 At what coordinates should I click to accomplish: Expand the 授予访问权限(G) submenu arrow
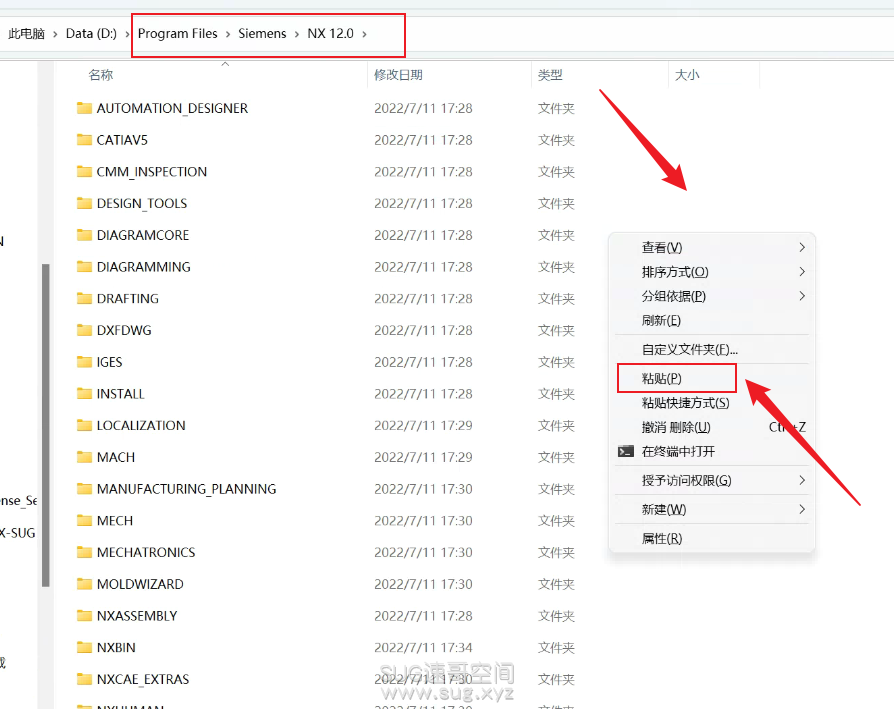802,480
